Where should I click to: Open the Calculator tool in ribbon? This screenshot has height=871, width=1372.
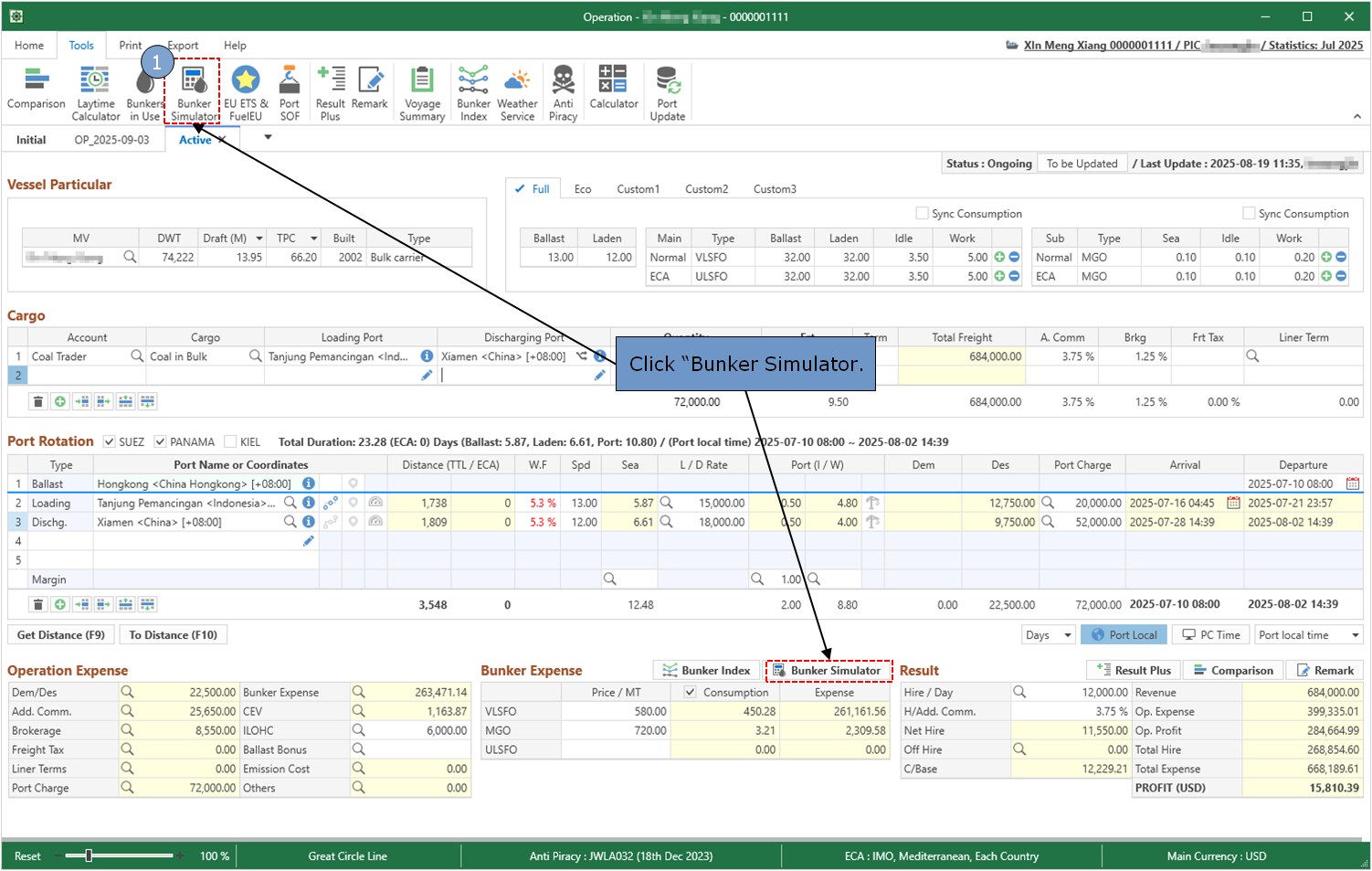(613, 88)
